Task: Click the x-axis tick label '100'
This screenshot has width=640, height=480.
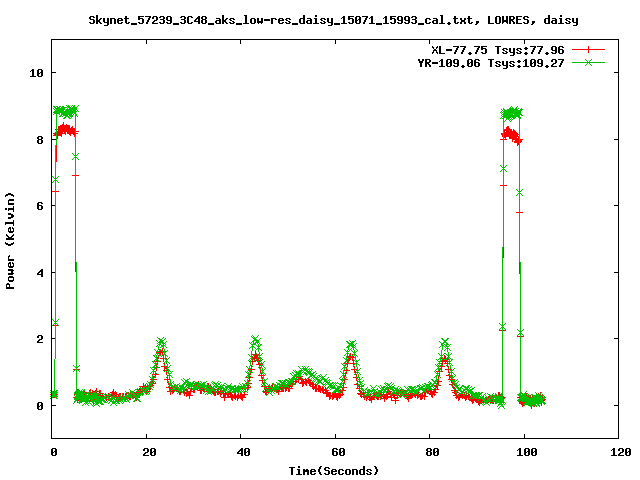Action: (x=527, y=452)
